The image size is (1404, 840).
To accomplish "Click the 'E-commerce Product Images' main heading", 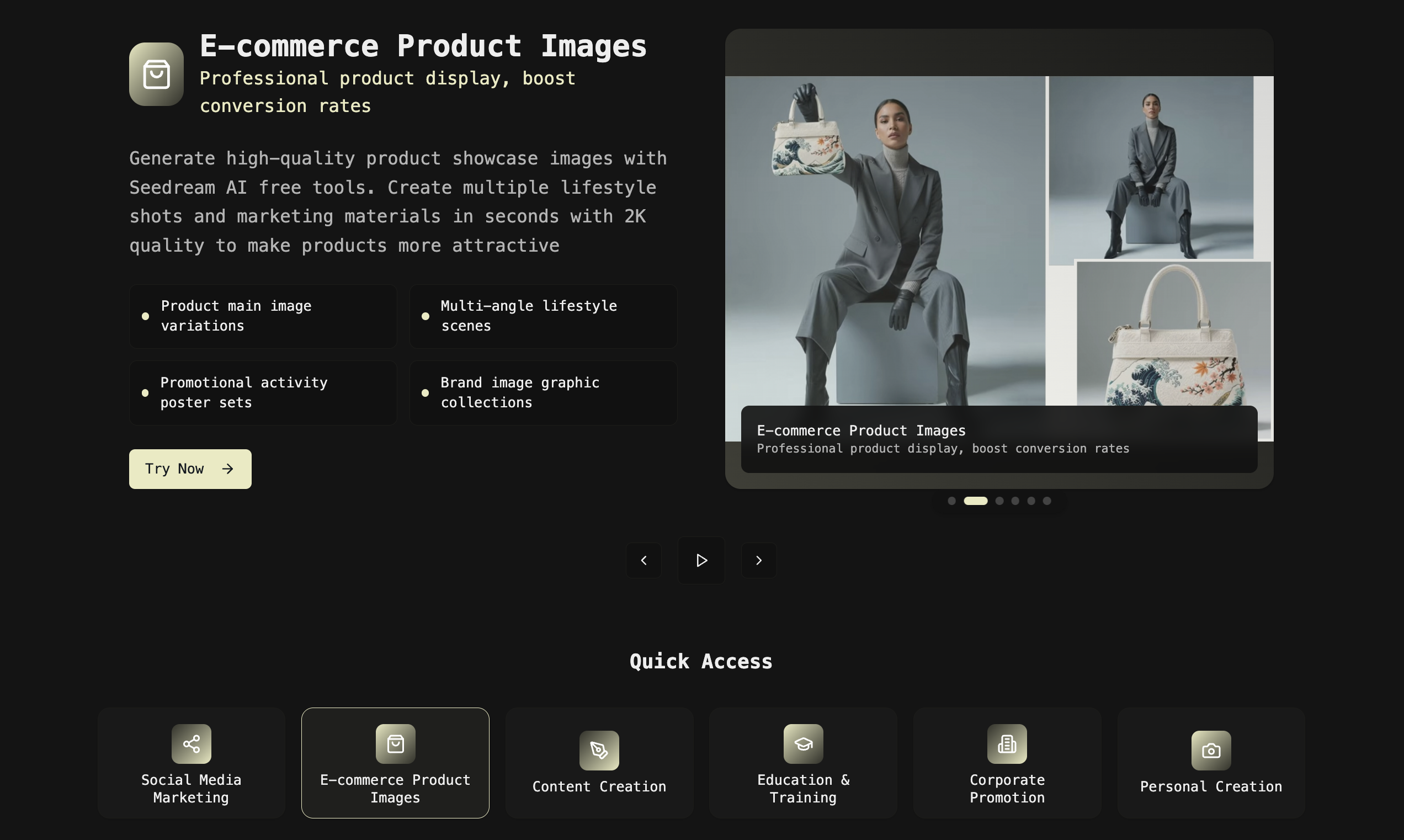I will coord(423,46).
